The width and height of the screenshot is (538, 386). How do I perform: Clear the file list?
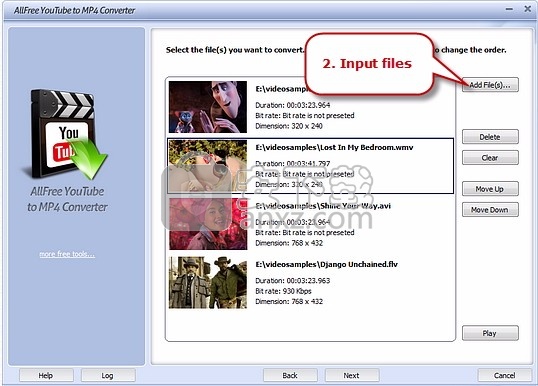point(490,158)
